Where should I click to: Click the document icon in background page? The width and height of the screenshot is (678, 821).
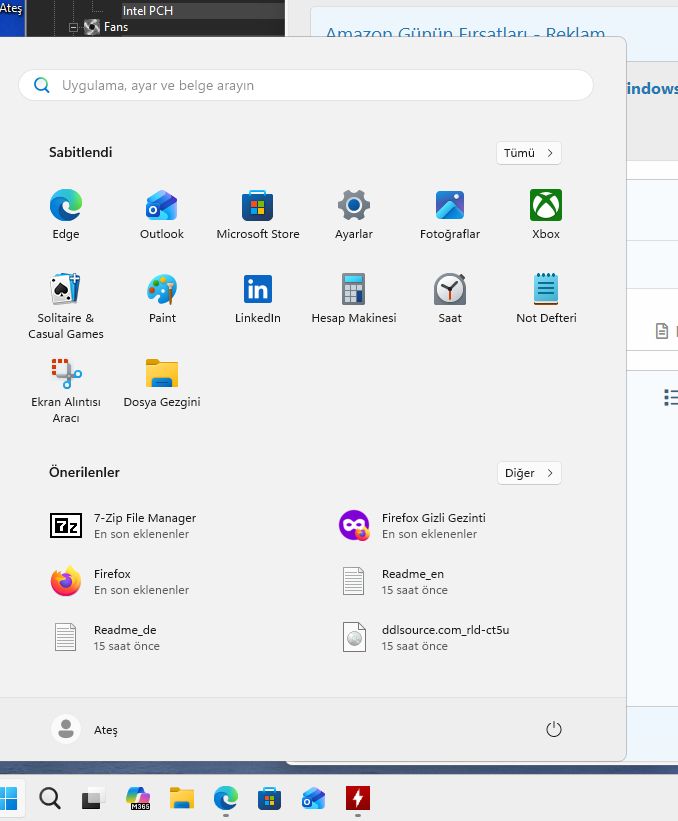[x=662, y=331]
